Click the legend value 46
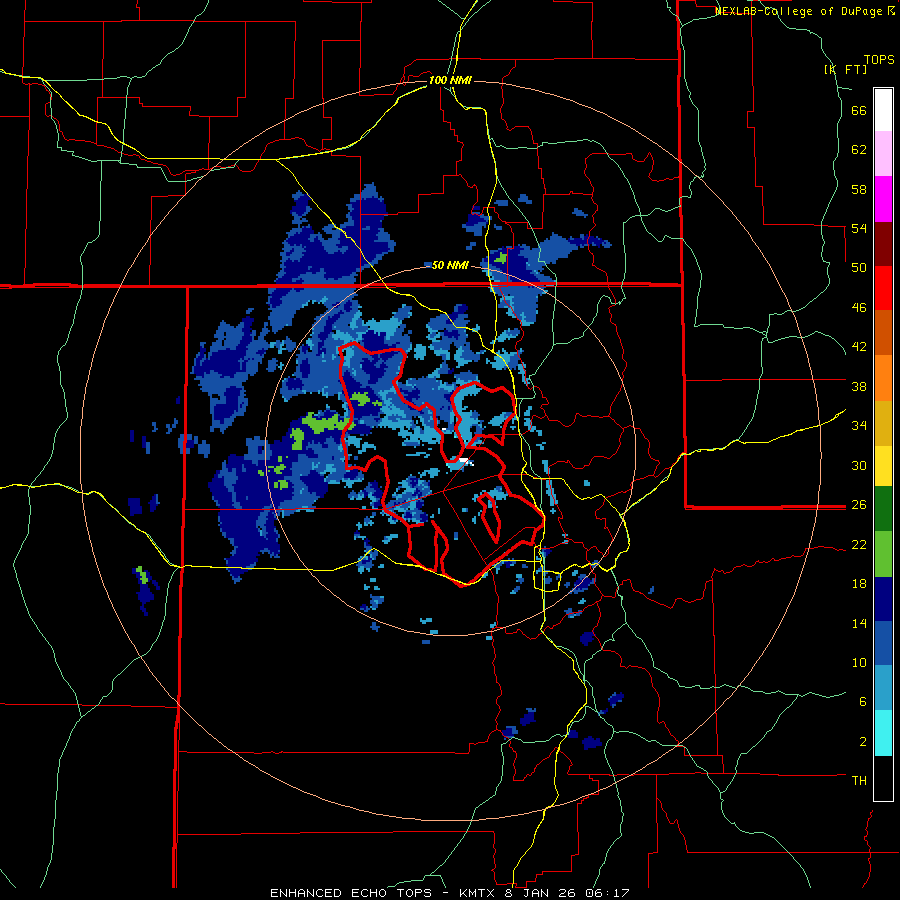This screenshot has width=900, height=900. tap(859, 308)
